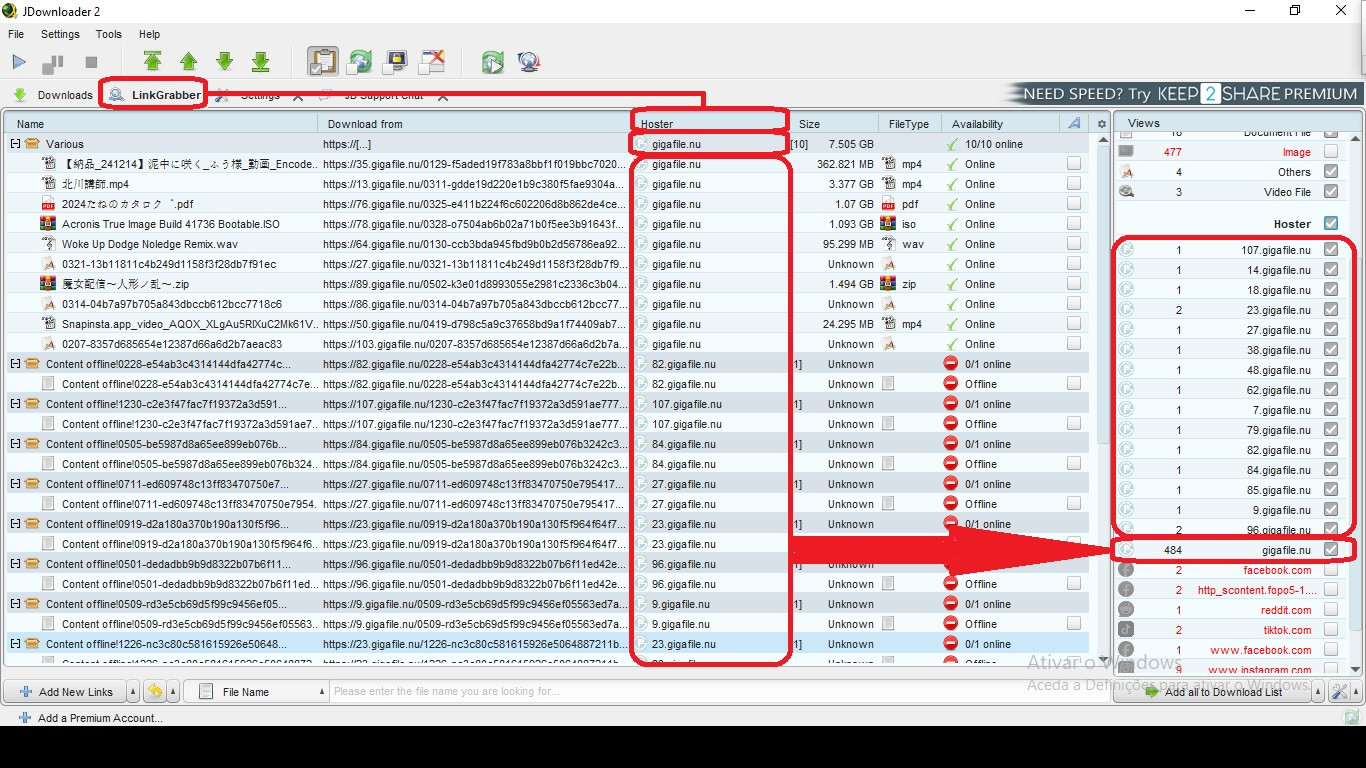The height and width of the screenshot is (768, 1366).
Task: Select the LinkGrabber tab
Action: 156,96
